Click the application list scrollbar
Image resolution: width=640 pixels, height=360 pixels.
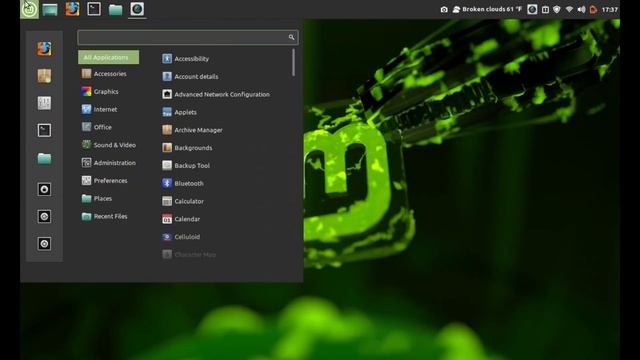click(293, 62)
